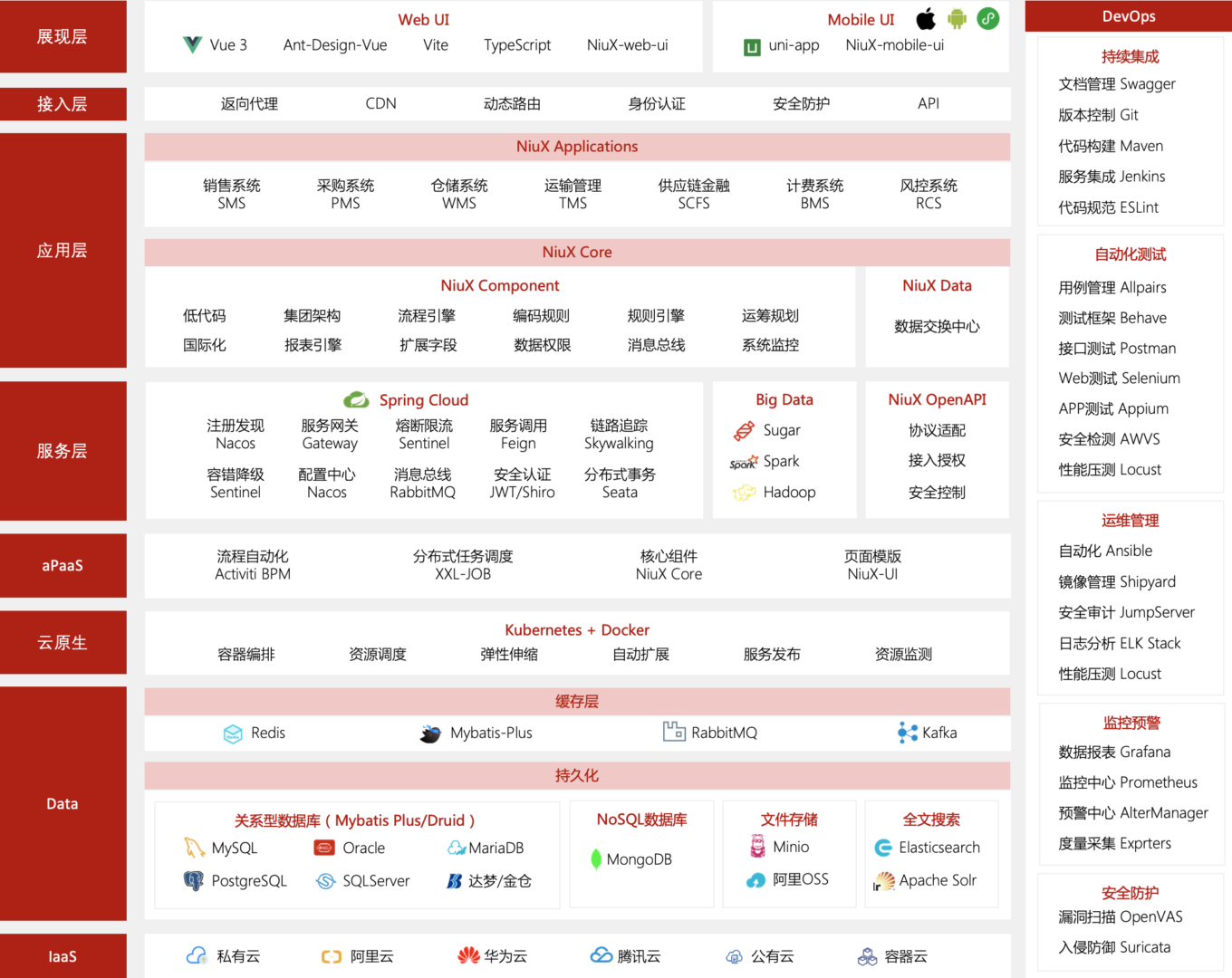Screen dimensions: 1232x978
Task: Click the 持续集成 heading link
Action: click(1130, 55)
